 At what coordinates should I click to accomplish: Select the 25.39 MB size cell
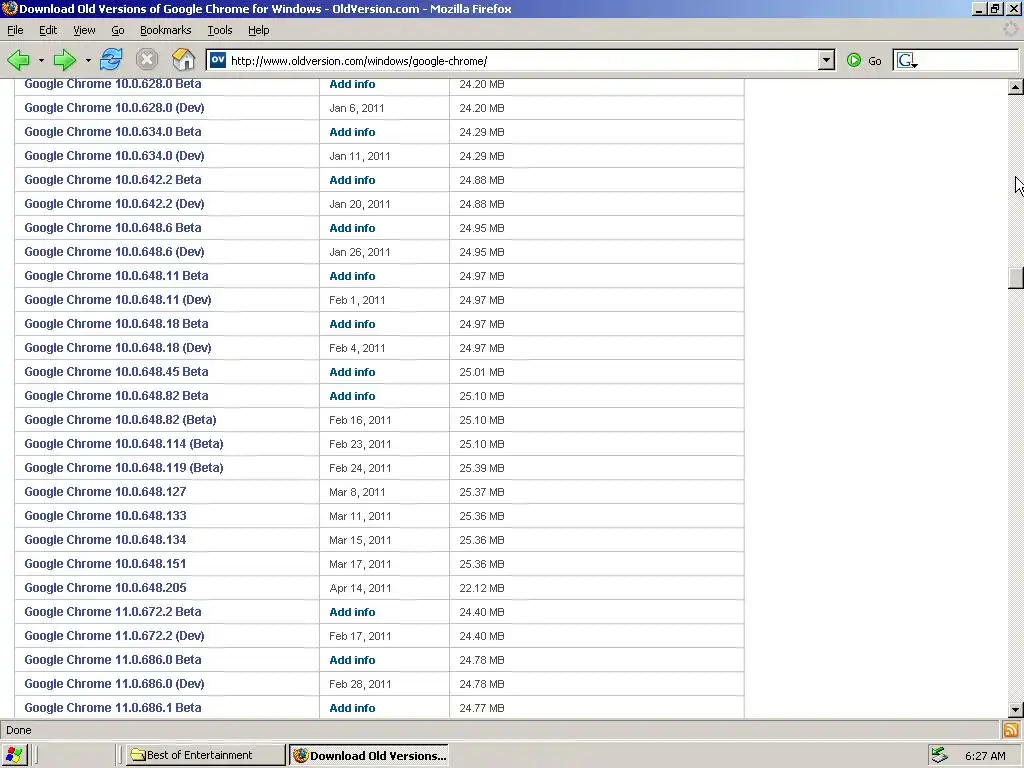pyautogui.click(x=482, y=468)
